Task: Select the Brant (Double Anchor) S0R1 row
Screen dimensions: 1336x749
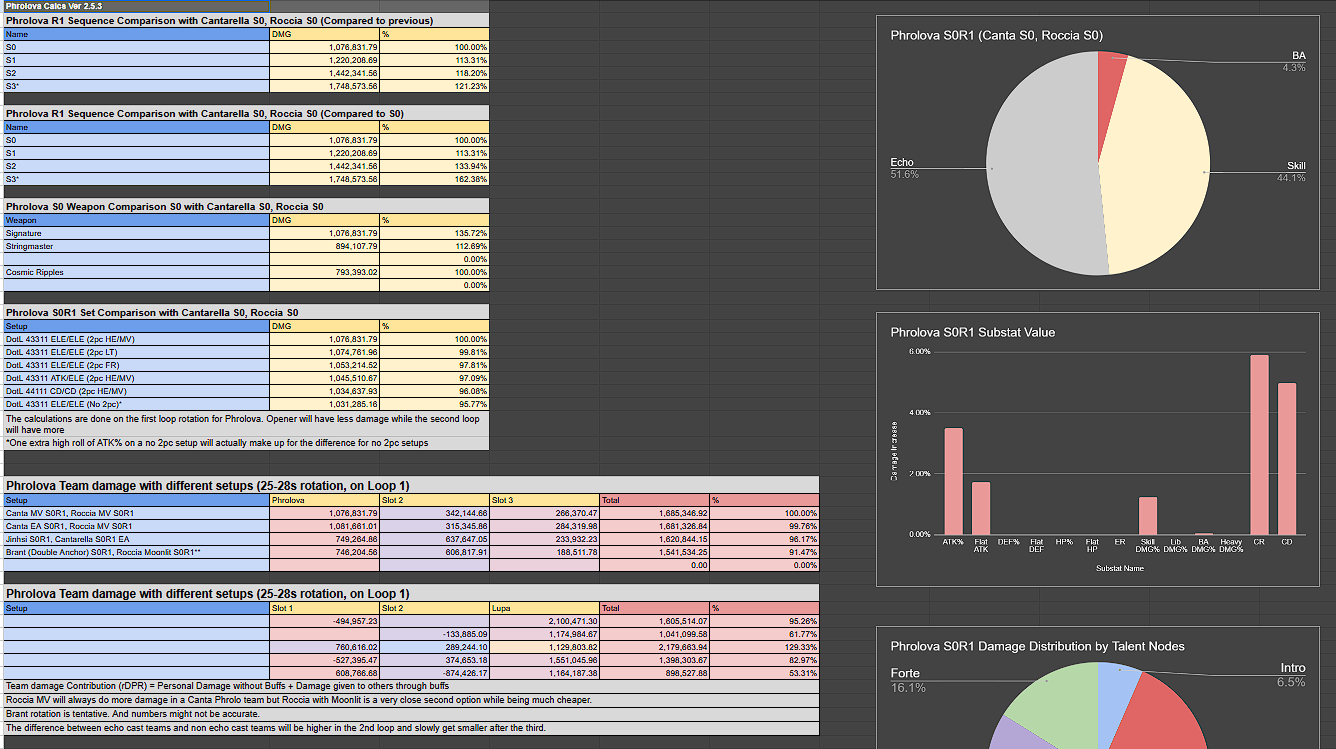Action: point(136,552)
